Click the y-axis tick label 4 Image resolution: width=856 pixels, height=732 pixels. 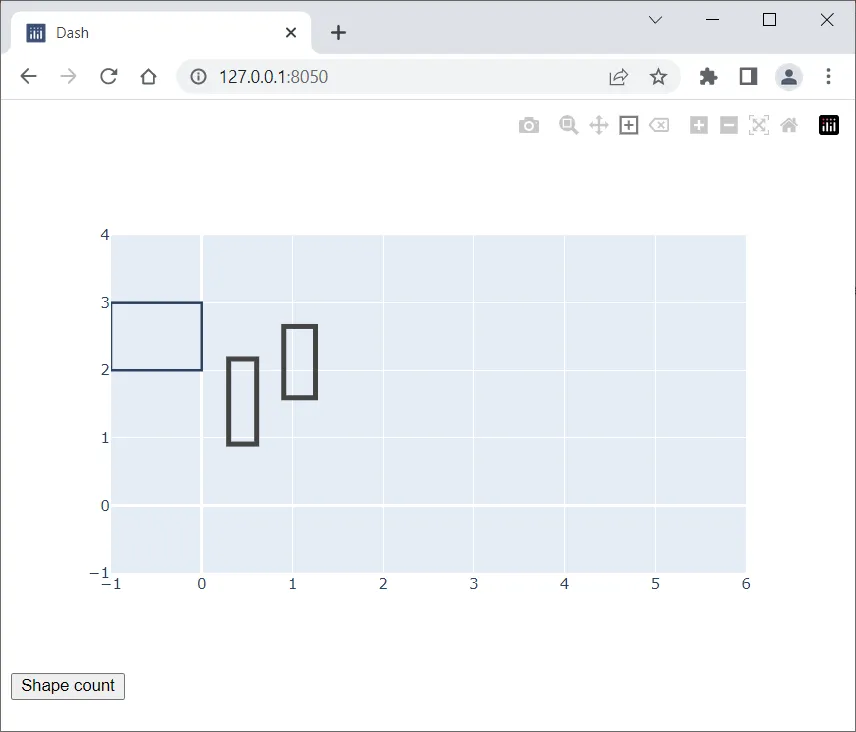coord(105,235)
